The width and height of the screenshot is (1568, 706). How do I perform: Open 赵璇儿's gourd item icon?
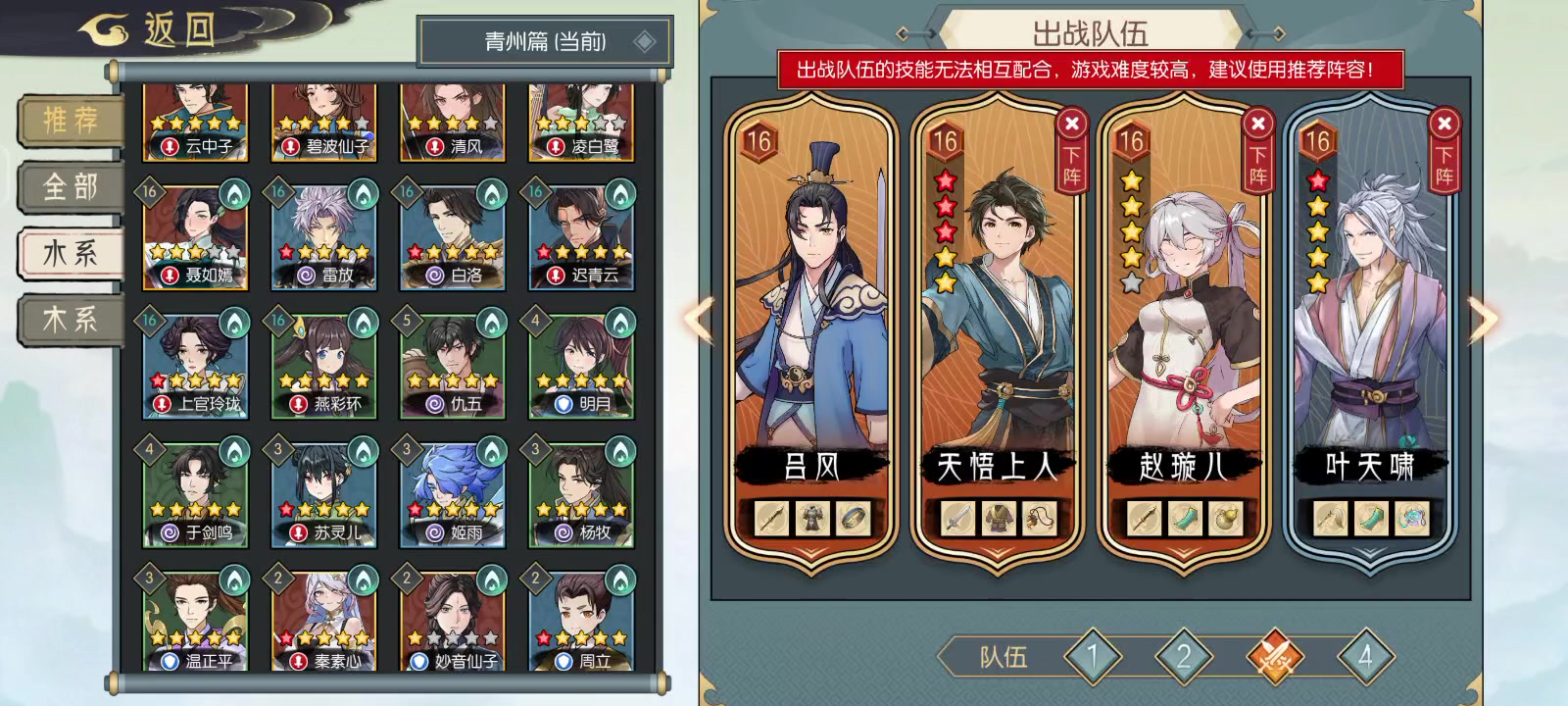(1224, 519)
